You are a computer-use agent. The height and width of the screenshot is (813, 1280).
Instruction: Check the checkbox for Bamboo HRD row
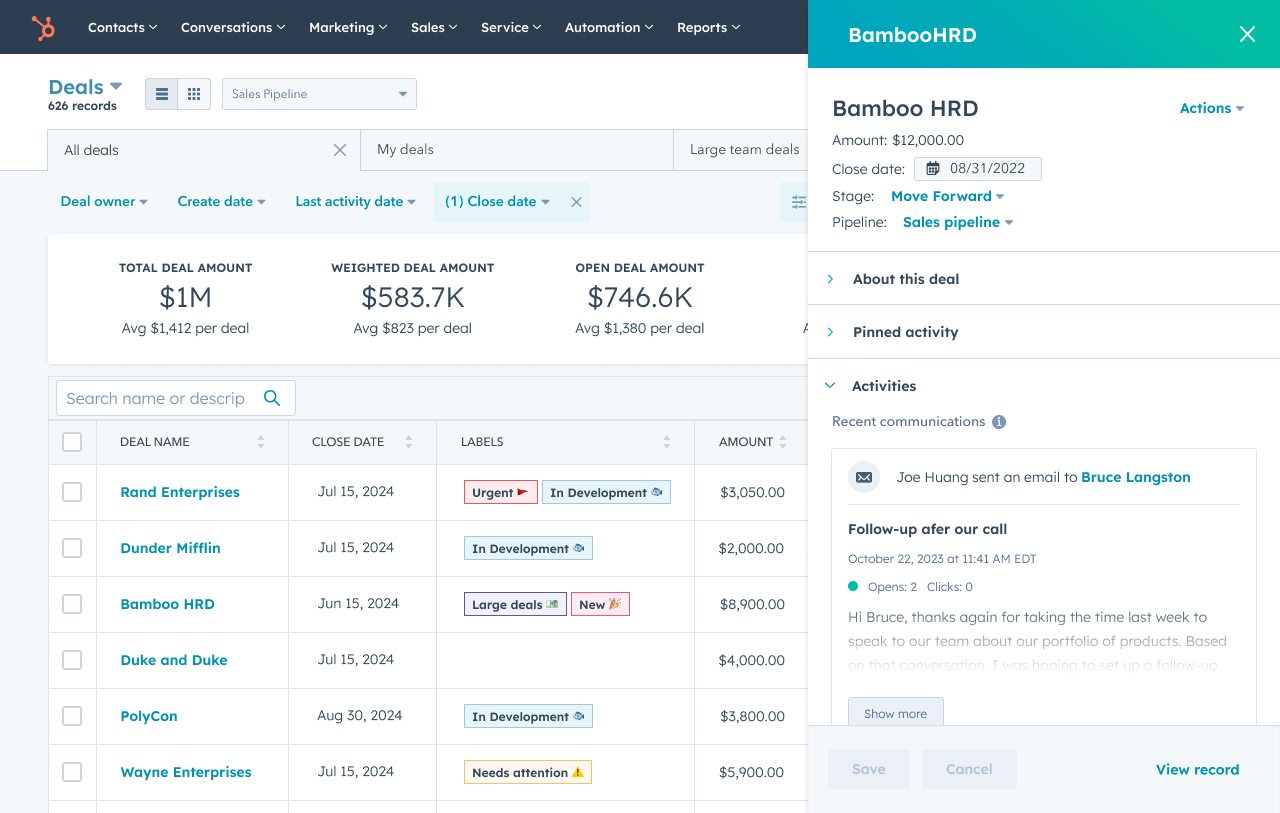[71, 604]
